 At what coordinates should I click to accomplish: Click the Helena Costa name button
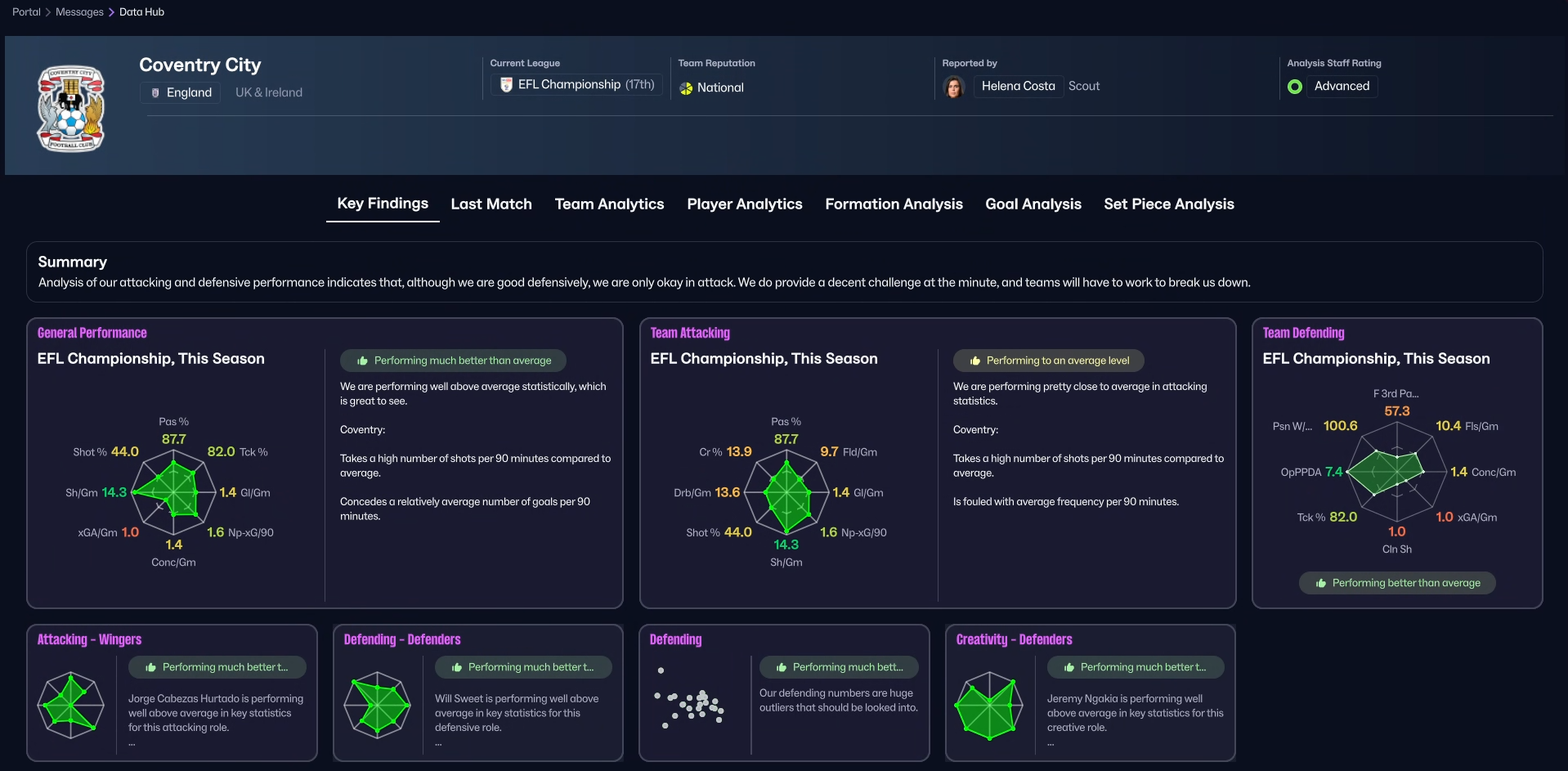1018,86
